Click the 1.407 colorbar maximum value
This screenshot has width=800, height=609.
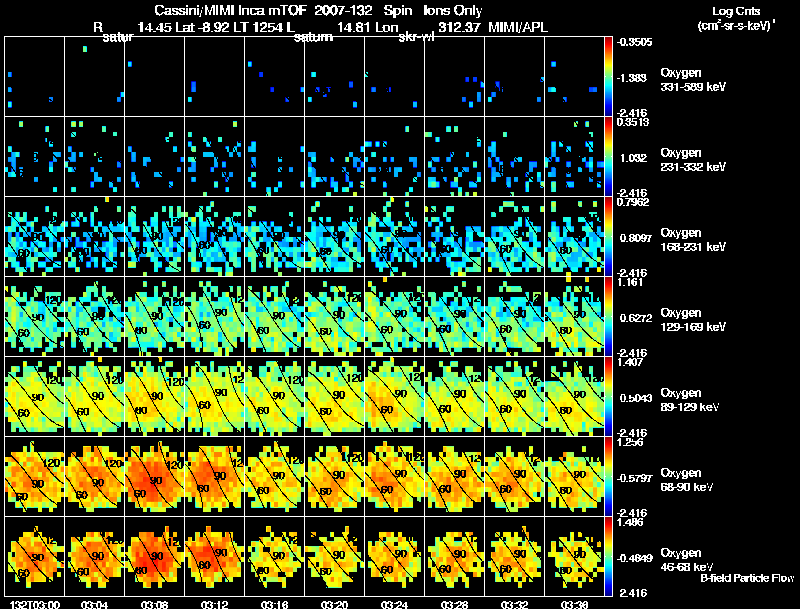coord(629,363)
